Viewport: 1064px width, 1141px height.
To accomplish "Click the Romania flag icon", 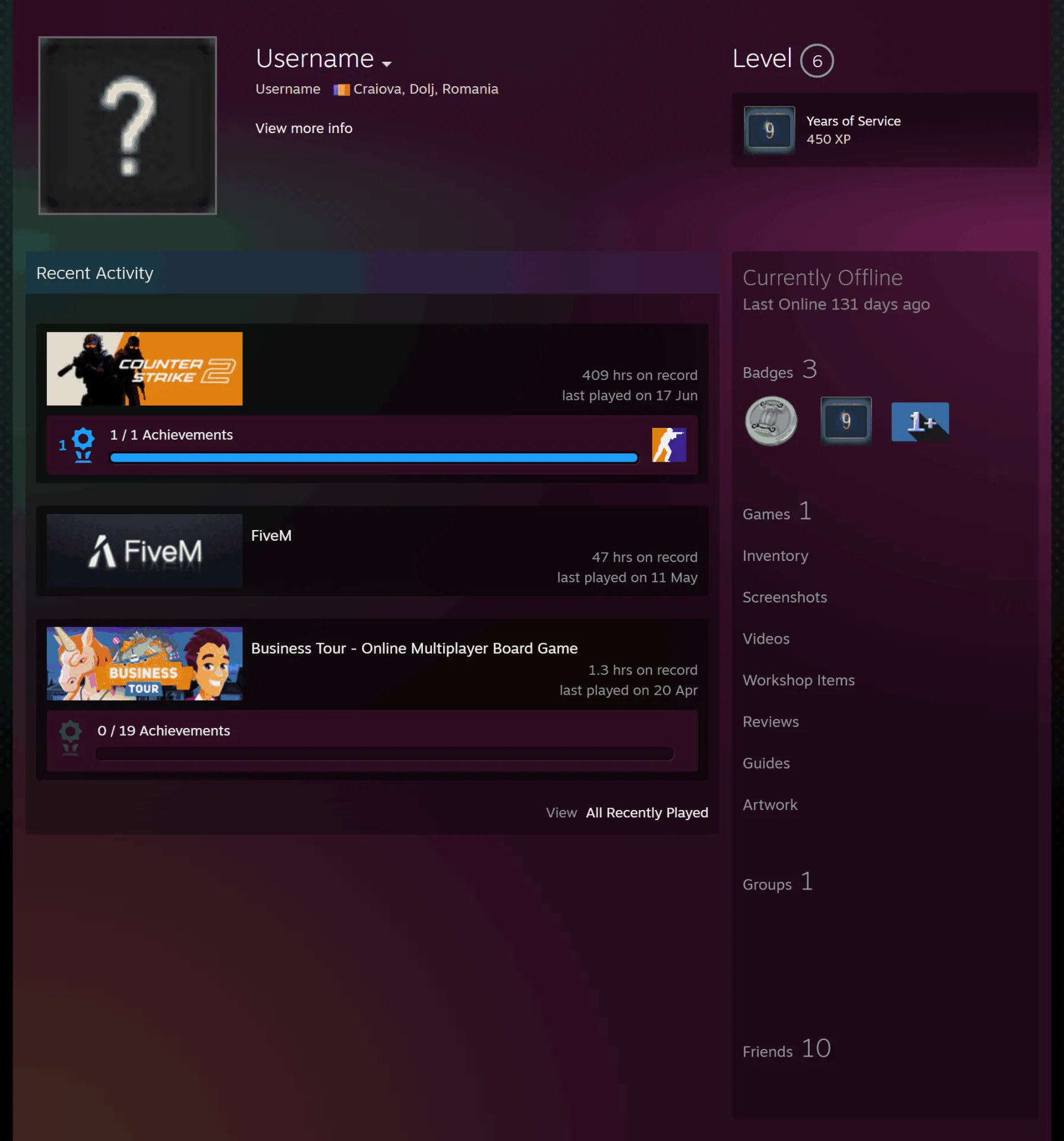I will pyautogui.click(x=341, y=90).
